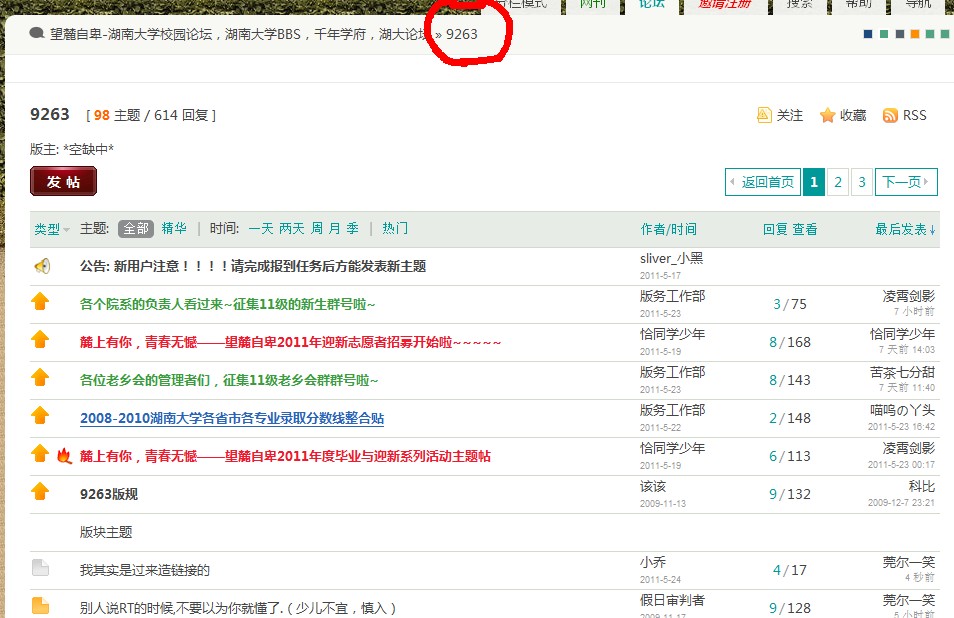This screenshot has width=954, height=618.
Task: Click the forum home speech-bubble icon
Action: click(x=37, y=33)
